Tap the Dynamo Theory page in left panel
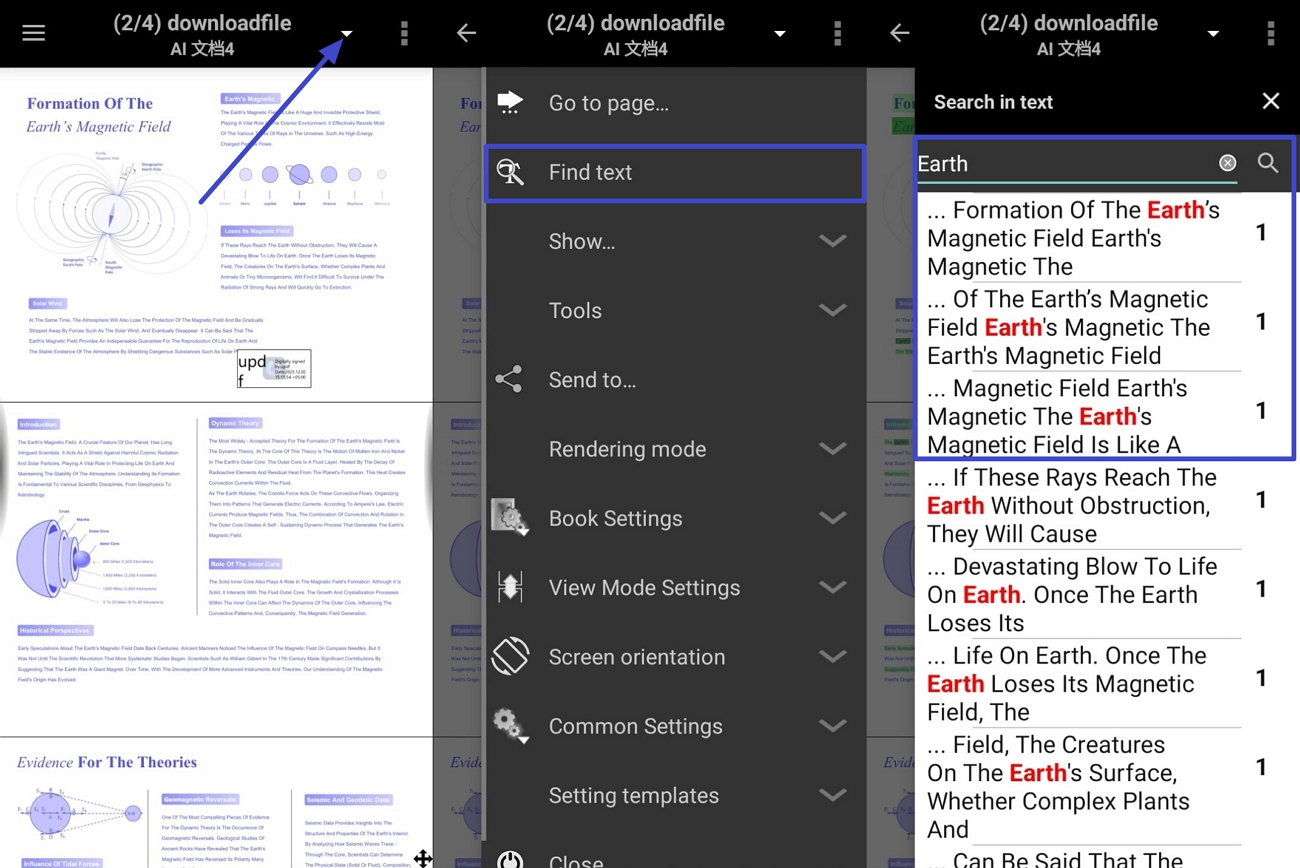This screenshot has width=1300, height=868. click(x=216, y=570)
